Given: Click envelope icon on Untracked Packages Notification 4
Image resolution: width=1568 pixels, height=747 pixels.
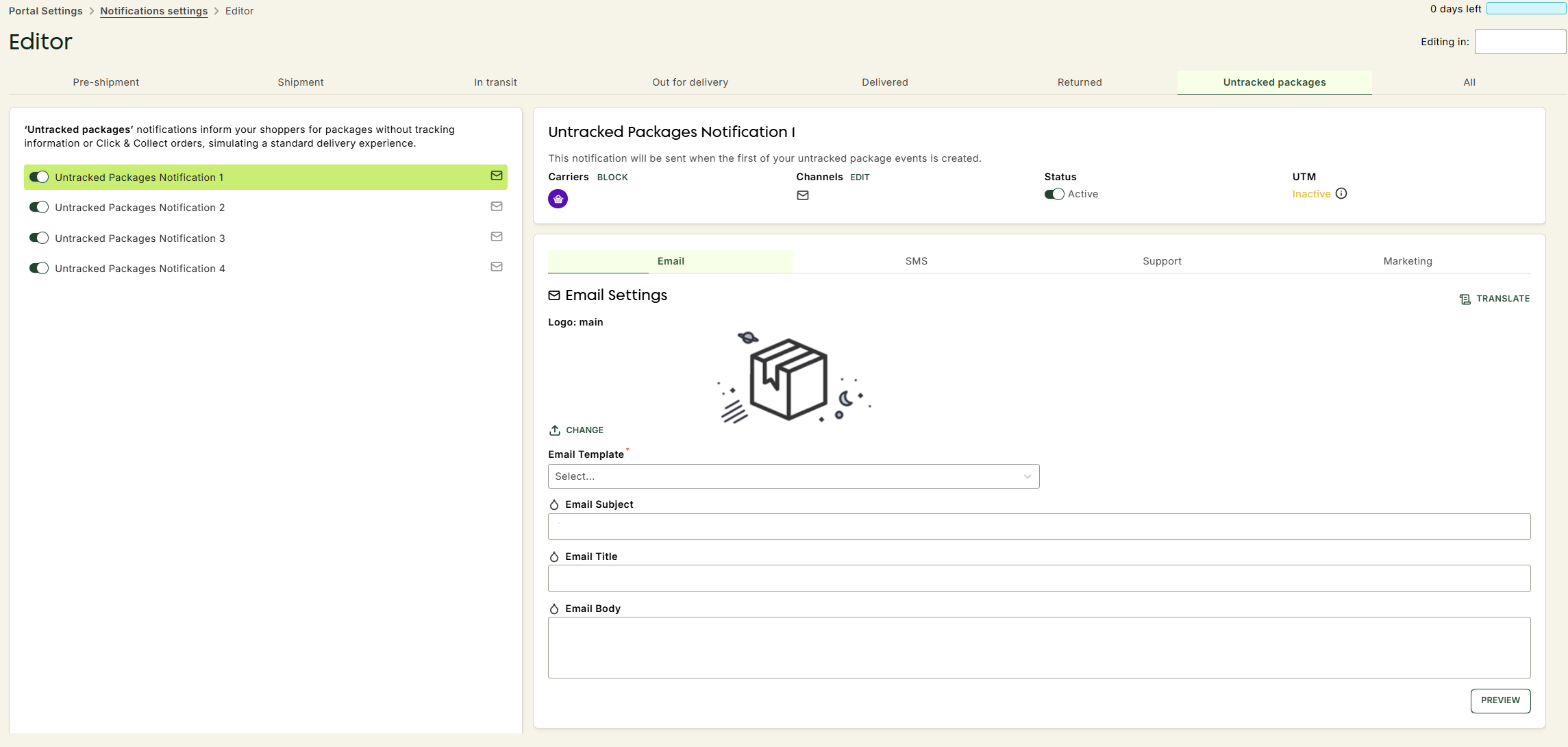Looking at the screenshot, I should pos(497,267).
